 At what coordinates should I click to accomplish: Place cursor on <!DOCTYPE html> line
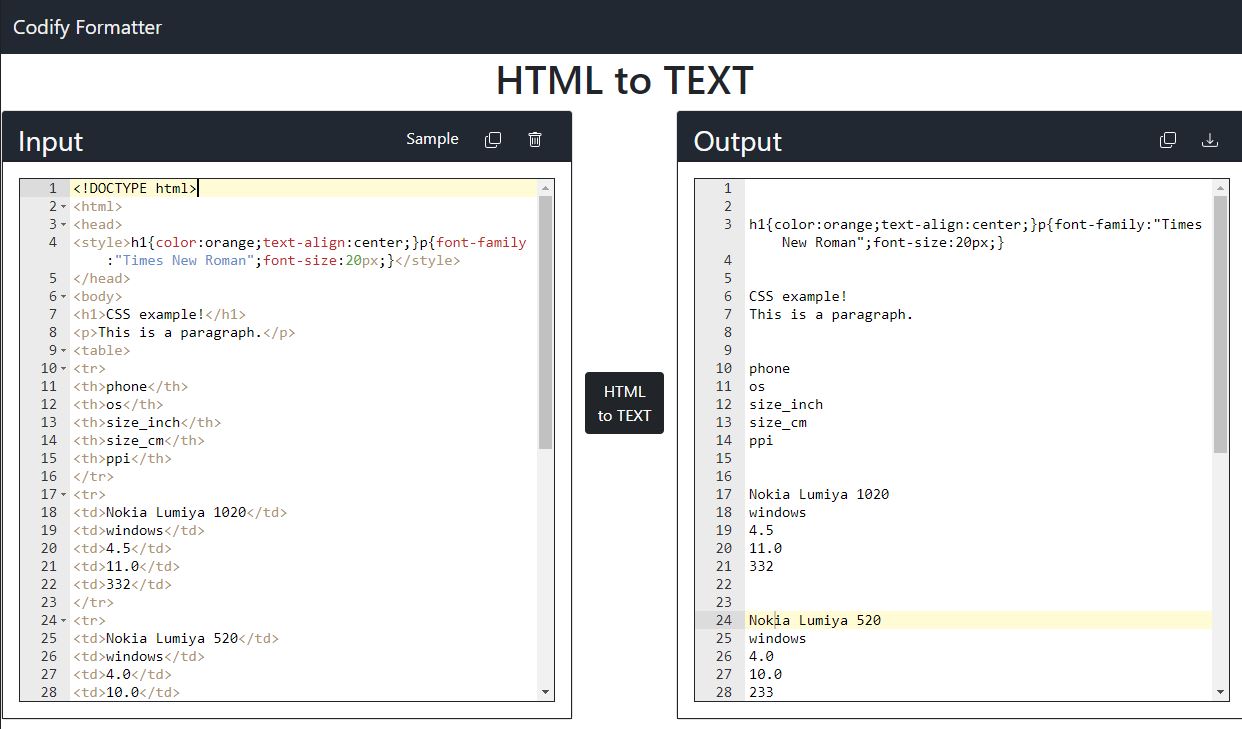point(135,188)
